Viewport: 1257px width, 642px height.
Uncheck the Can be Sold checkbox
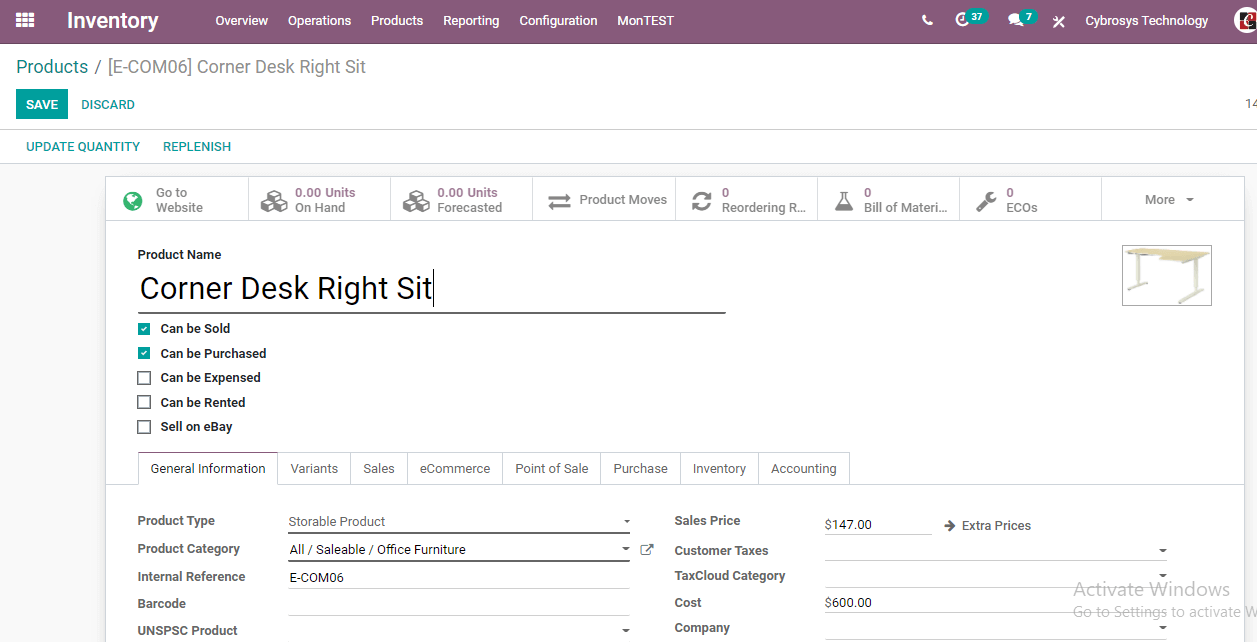point(144,329)
